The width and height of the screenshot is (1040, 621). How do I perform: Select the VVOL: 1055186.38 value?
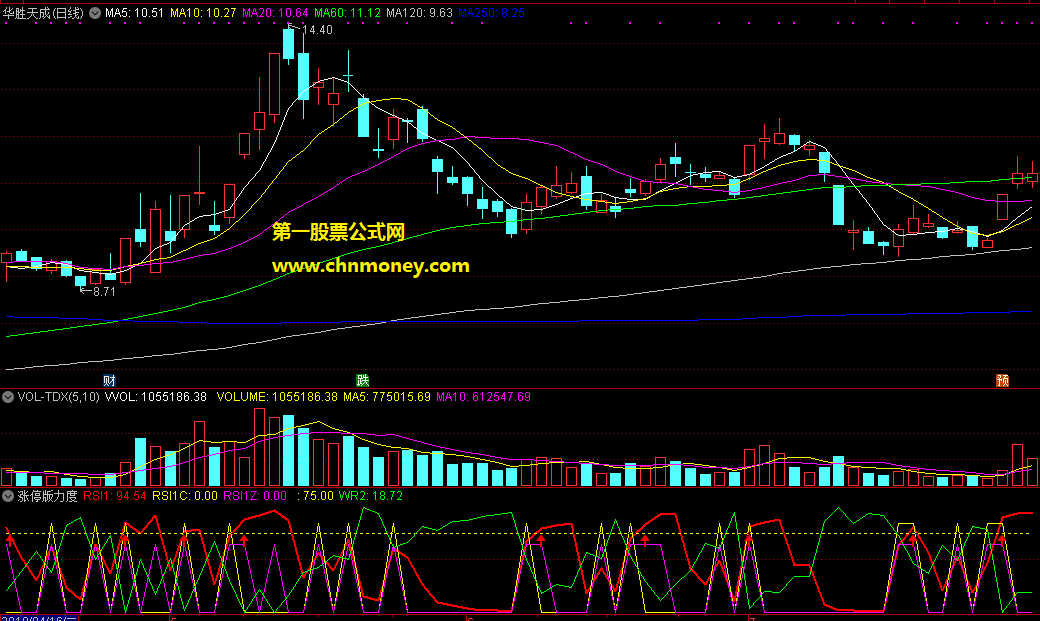tap(156, 397)
